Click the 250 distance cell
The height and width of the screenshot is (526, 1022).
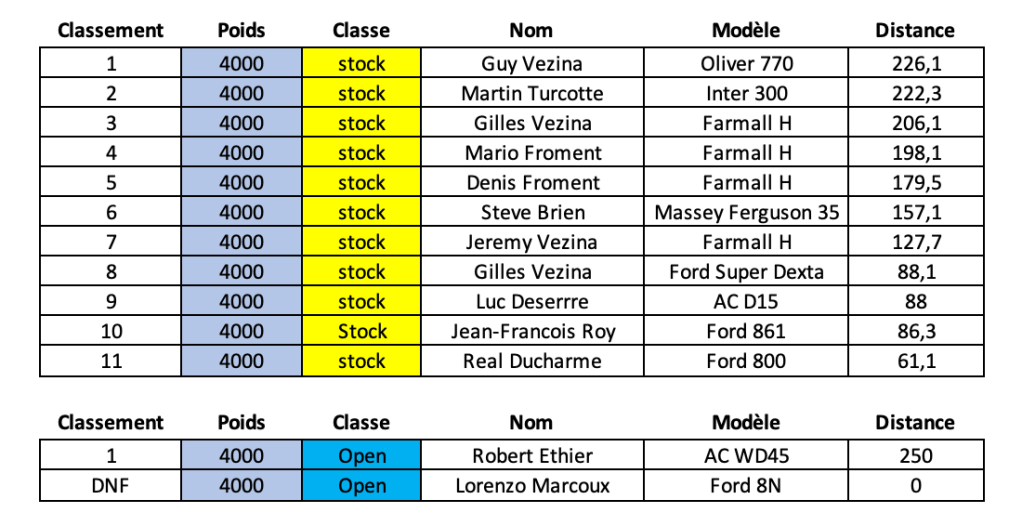pyautogui.click(x=915, y=456)
